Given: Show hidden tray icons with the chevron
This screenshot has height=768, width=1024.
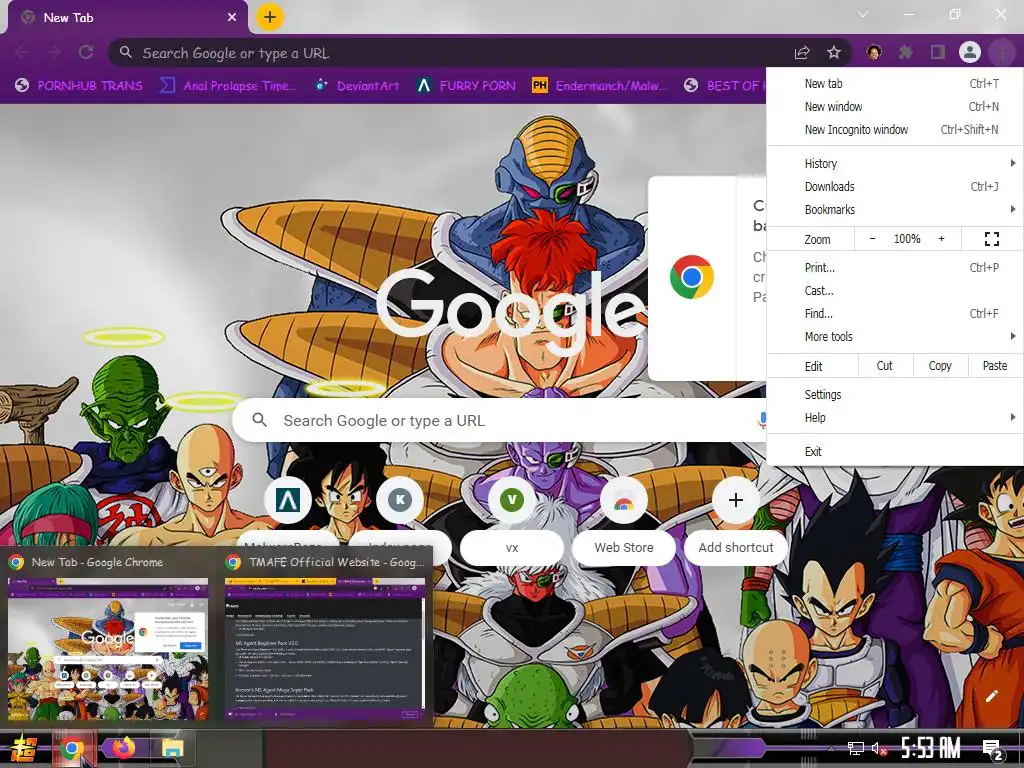Looking at the screenshot, I should point(831,748).
